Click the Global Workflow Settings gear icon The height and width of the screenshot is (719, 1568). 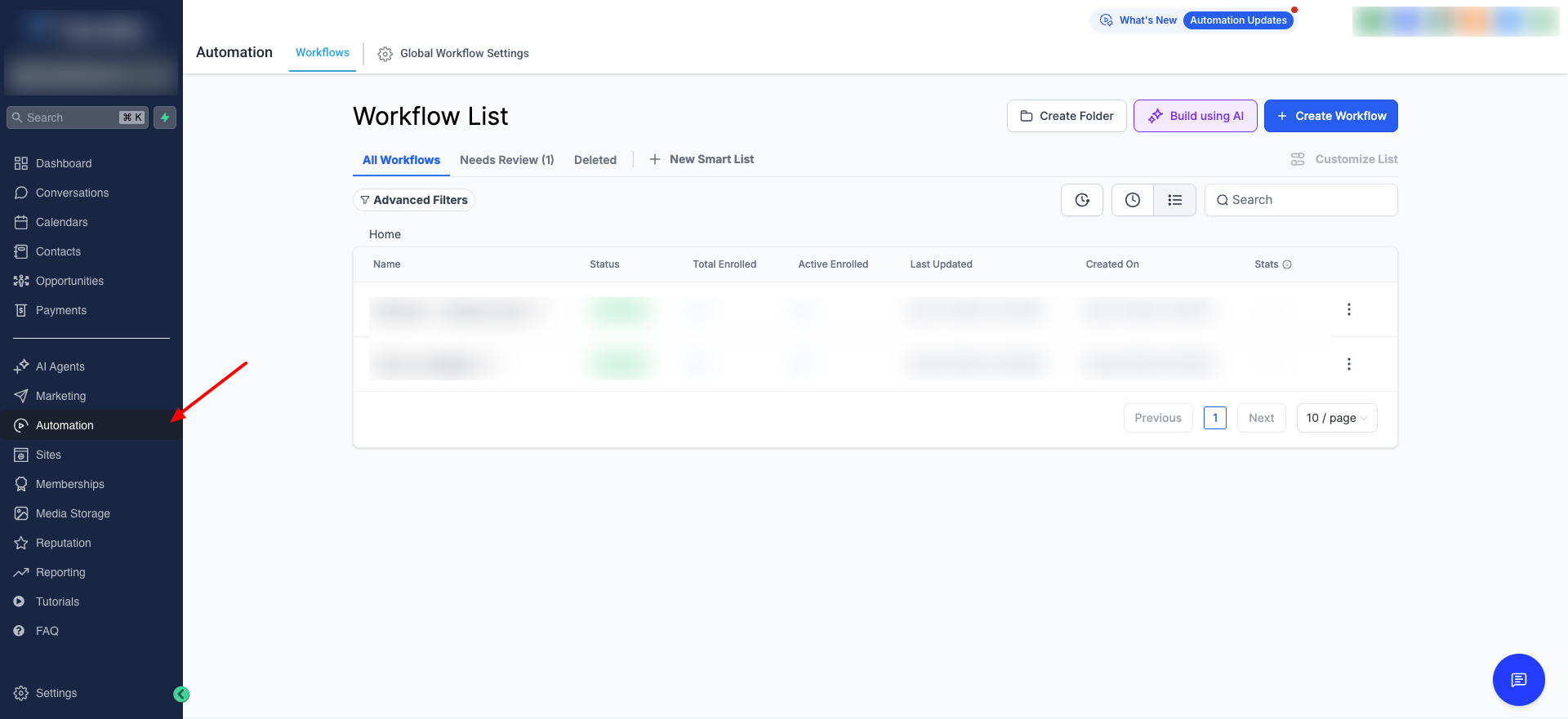pyautogui.click(x=385, y=54)
